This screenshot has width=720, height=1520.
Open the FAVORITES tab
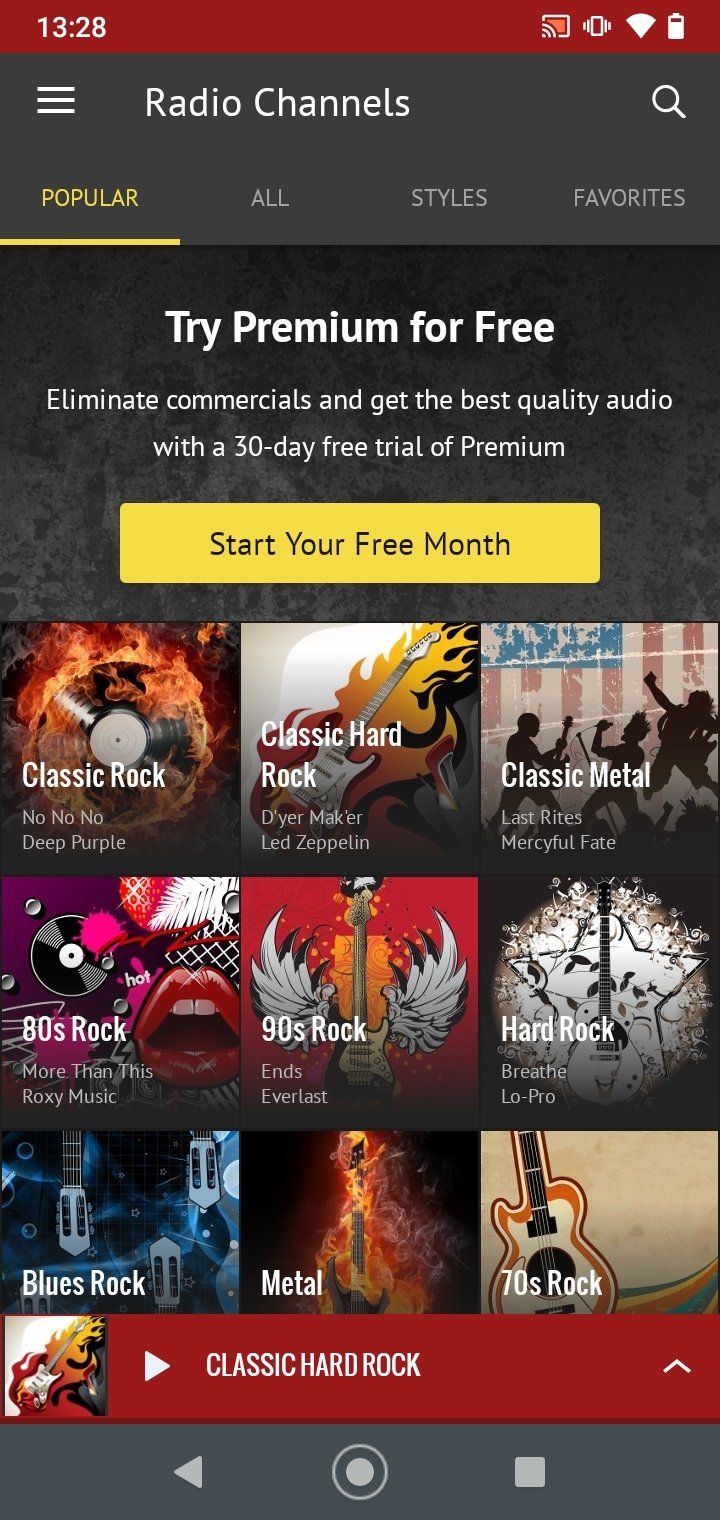point(629,198)
